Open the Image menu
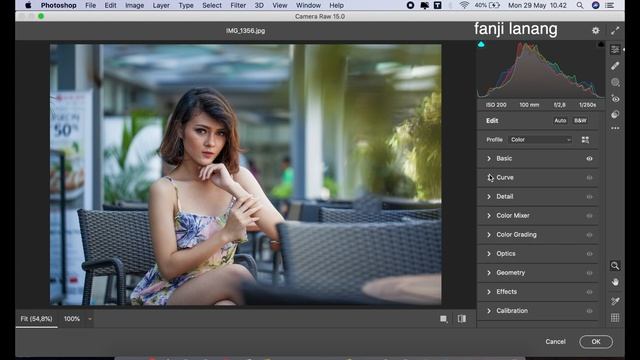This screenshot has width=640, height=360. pos(134,5)
